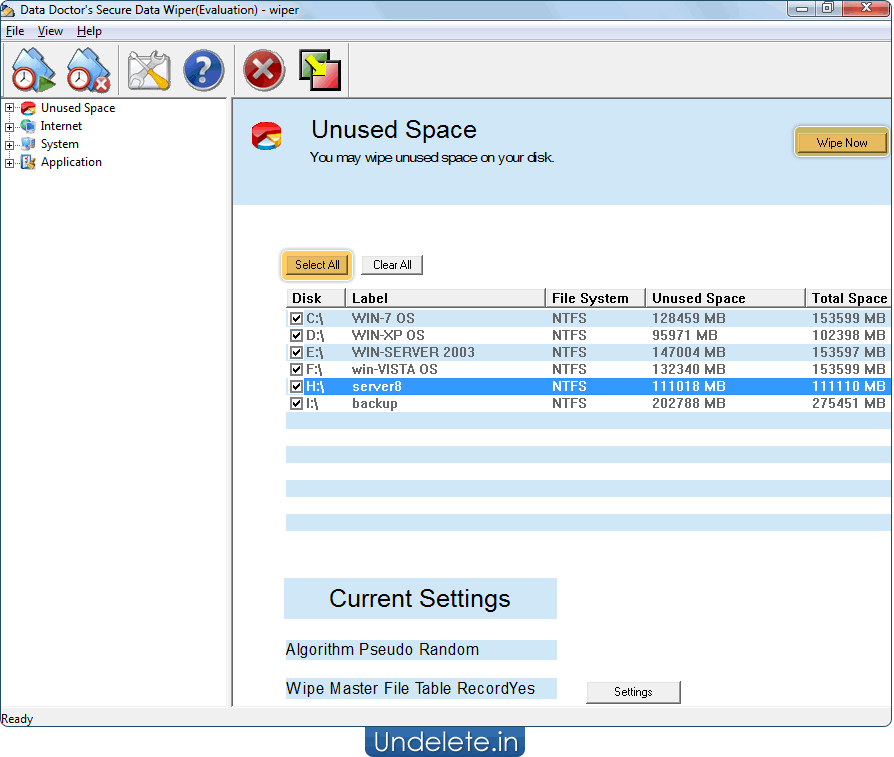Click the 202788 MB unused space cell
894x757 pixels.
tap(689, 404)
